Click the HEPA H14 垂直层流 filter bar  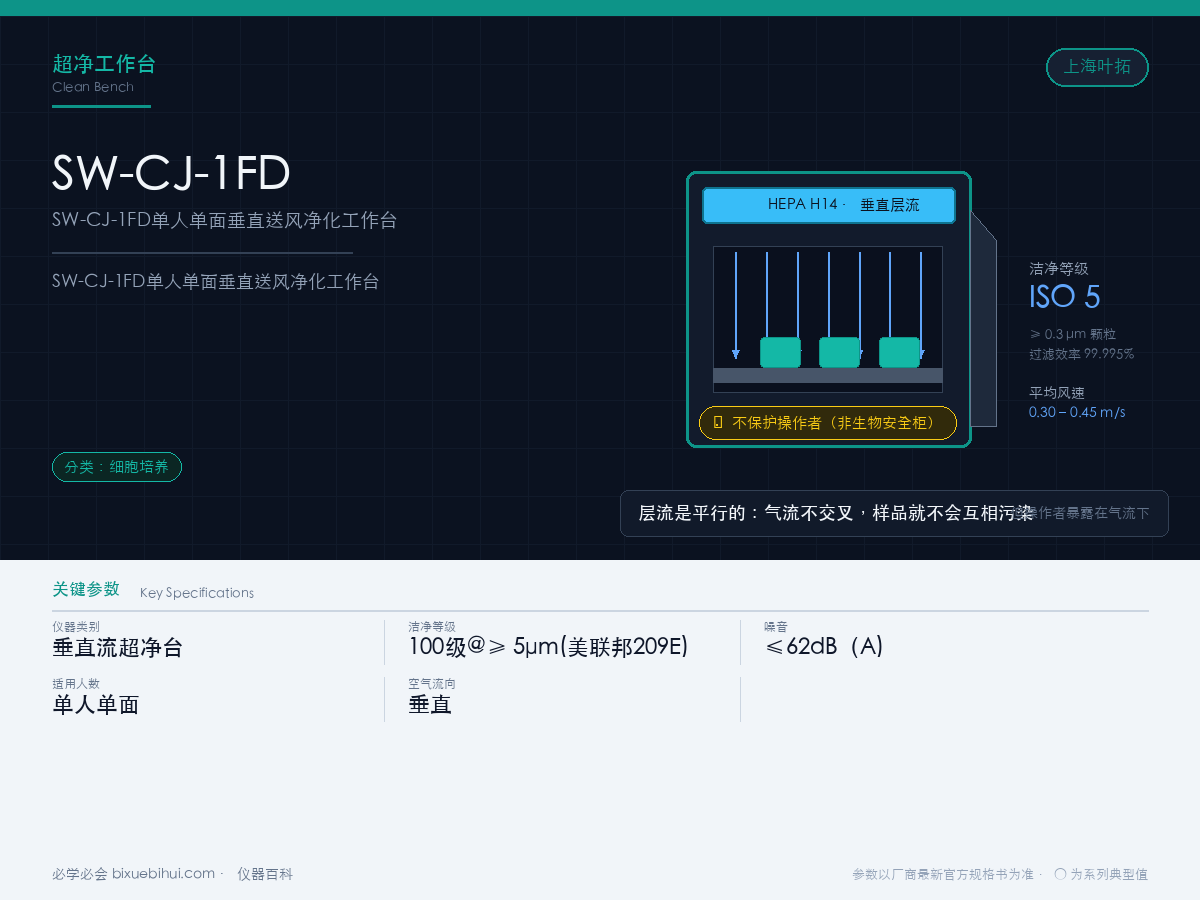[829, 205]
